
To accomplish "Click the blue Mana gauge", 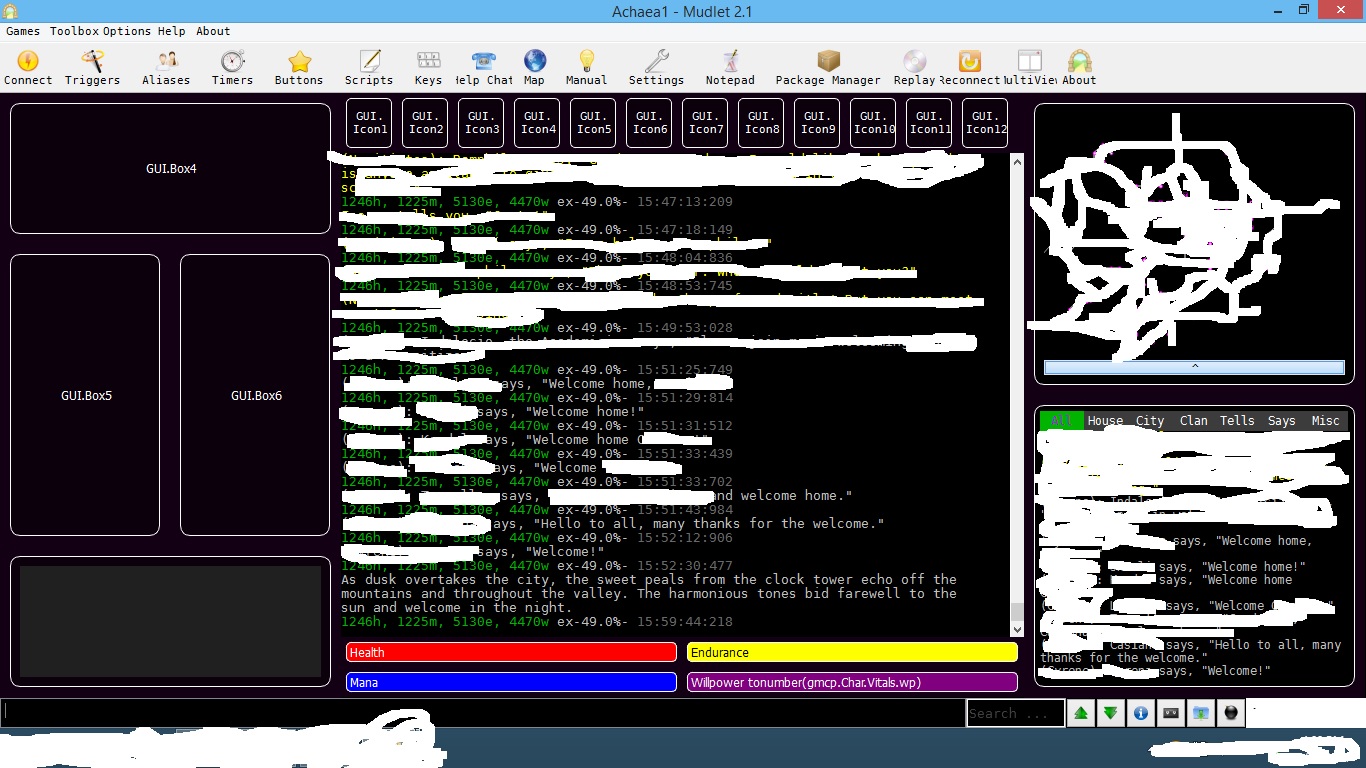I will 511,682.
